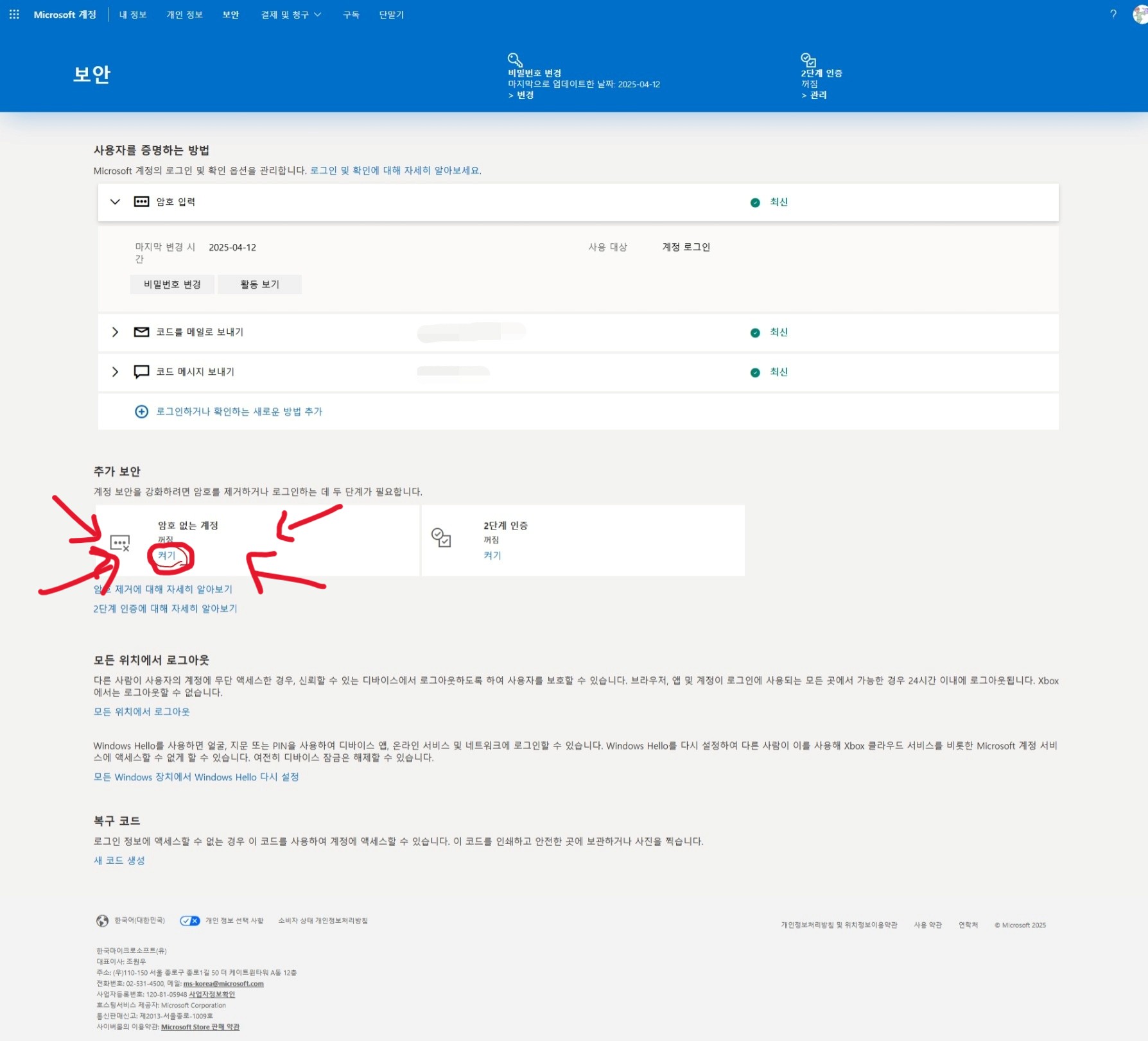Open the account profile avatar
Viewport: 1148px width, 1041px height.
point(1140,14)
